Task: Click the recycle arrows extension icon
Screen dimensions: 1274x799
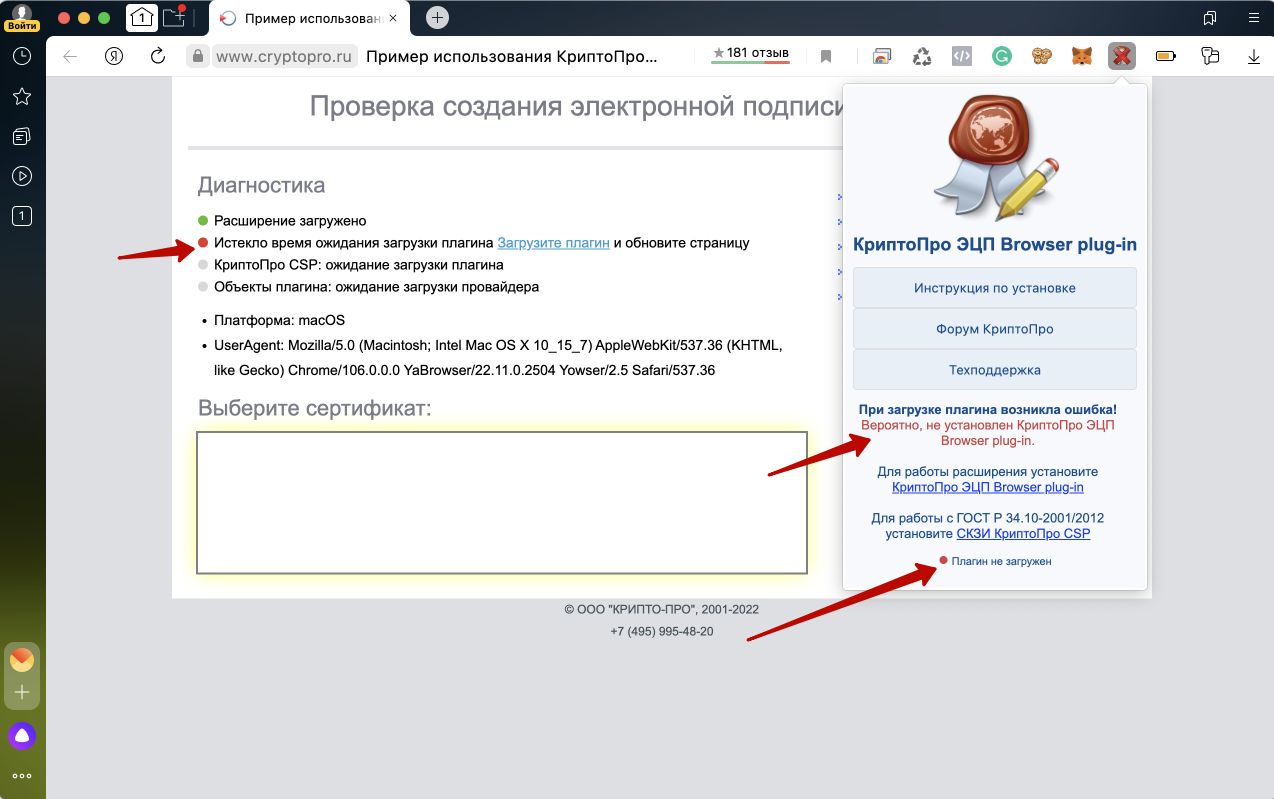Action: tap(922, 57)
